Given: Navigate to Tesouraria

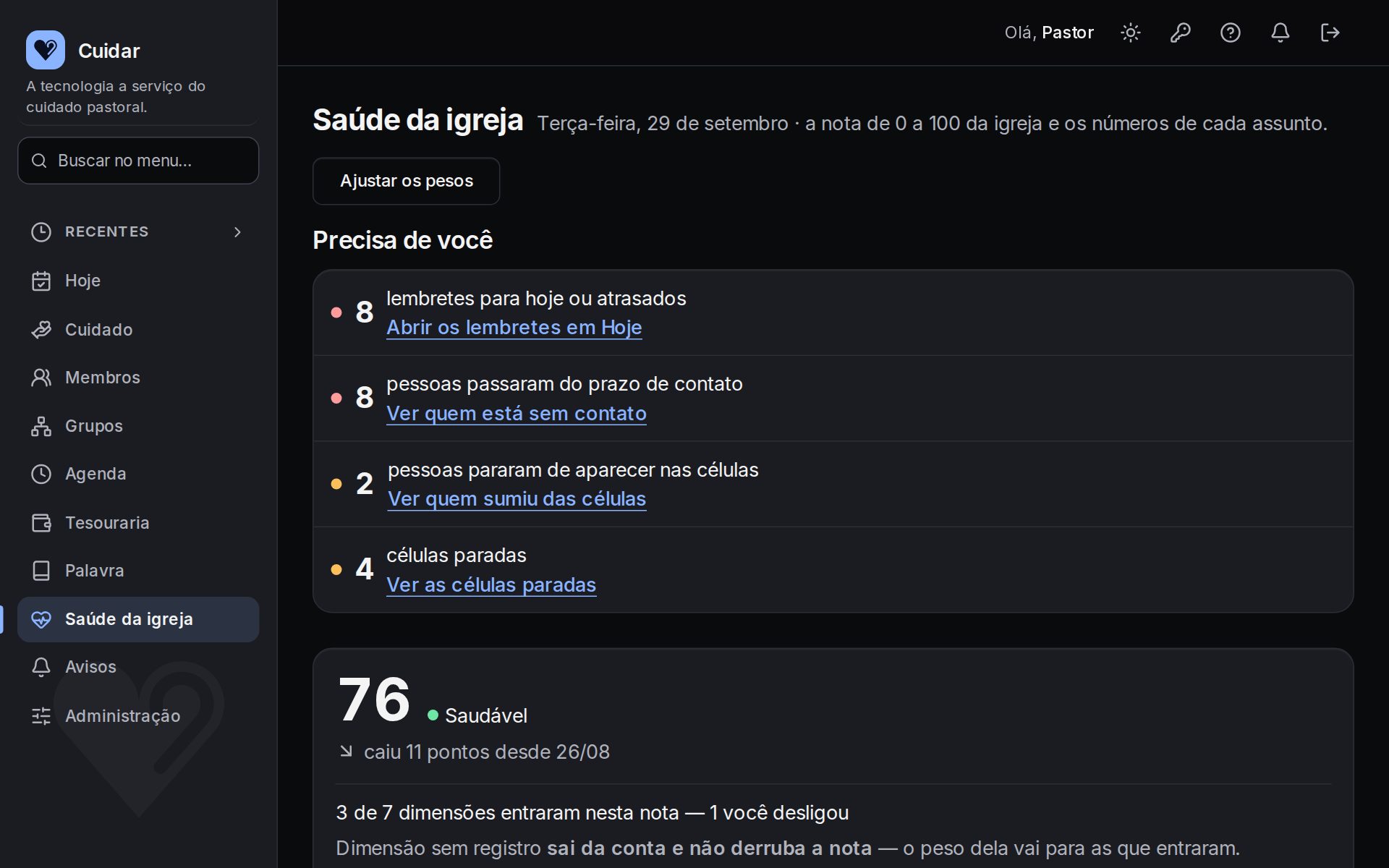Looking at the screenshot, I should pos(138,522).
